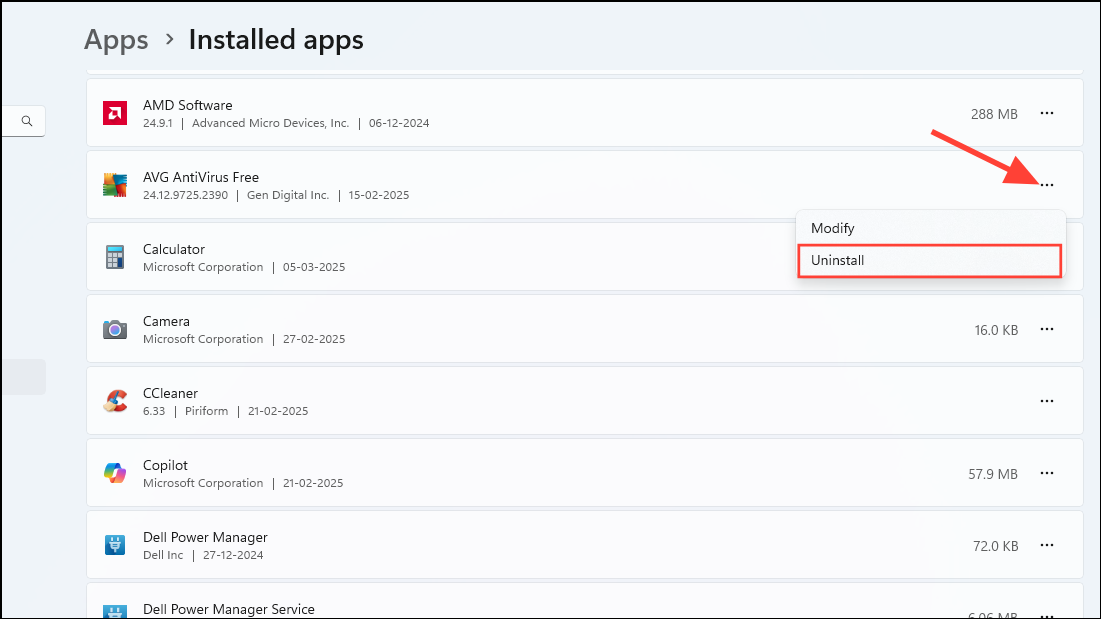Click the 27-12-2024 install date
The image size is (1101, 619).
(233, 555)
